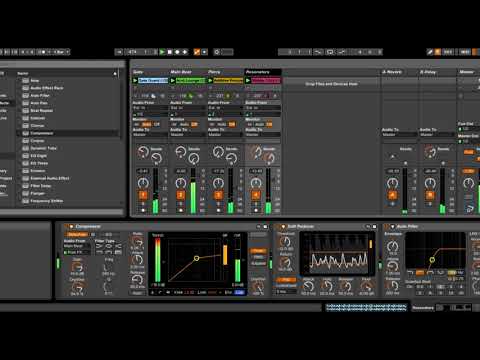Click the Compressor Ratio knob
This screenshot has height=360, width=480.
pos(137,241)
